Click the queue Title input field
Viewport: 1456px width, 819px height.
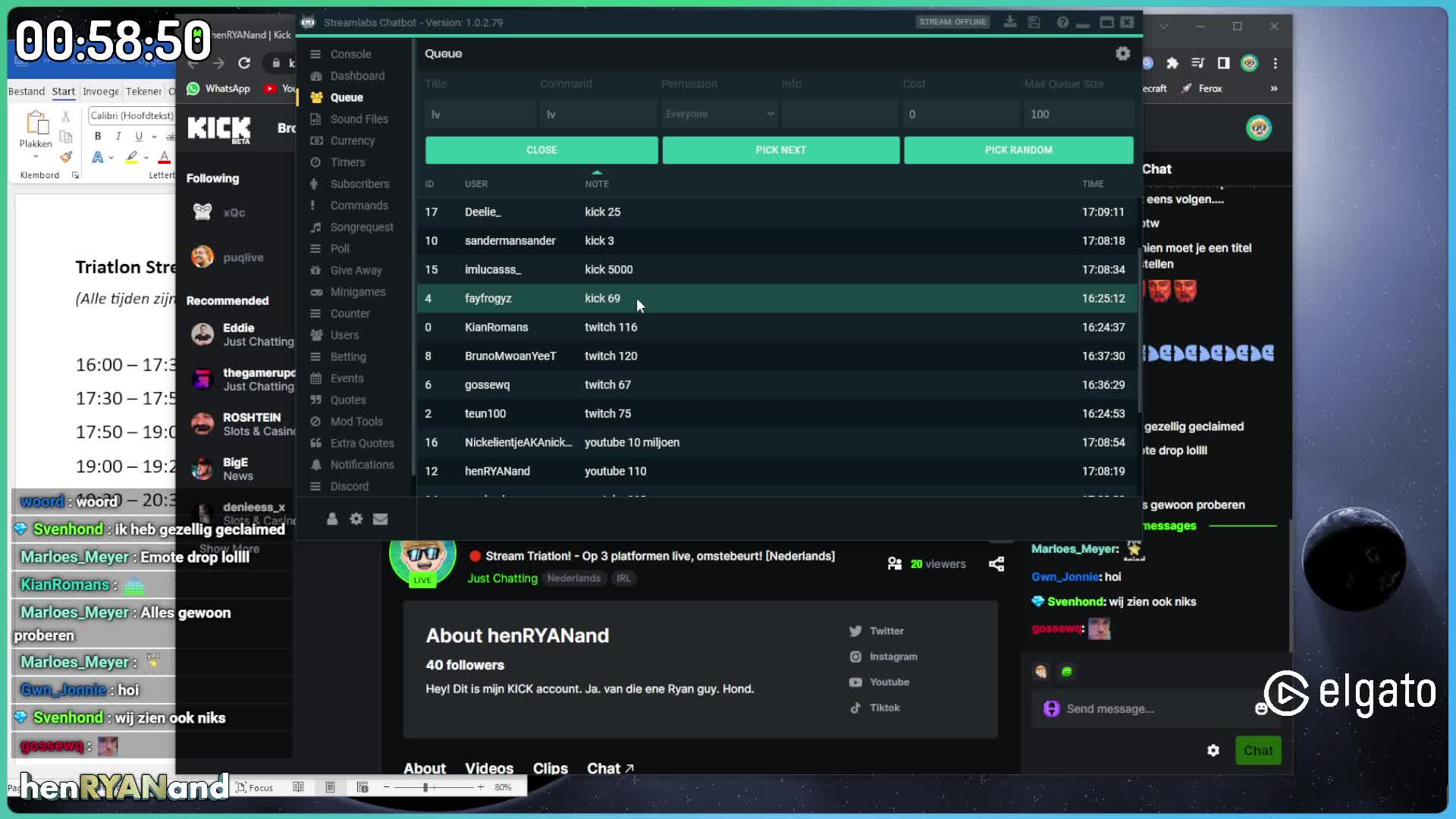click(x=479, y=114)
